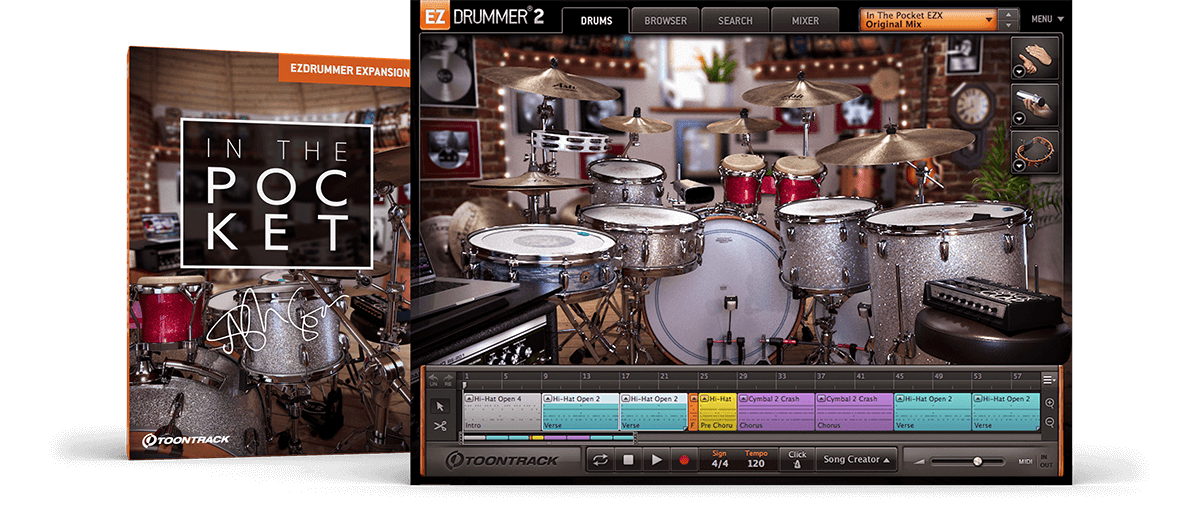This screenshot has height=517, width=1200.
Task: Select the Hi-Hat Pre Chorus yellow block
Action: tap(717, 411)
